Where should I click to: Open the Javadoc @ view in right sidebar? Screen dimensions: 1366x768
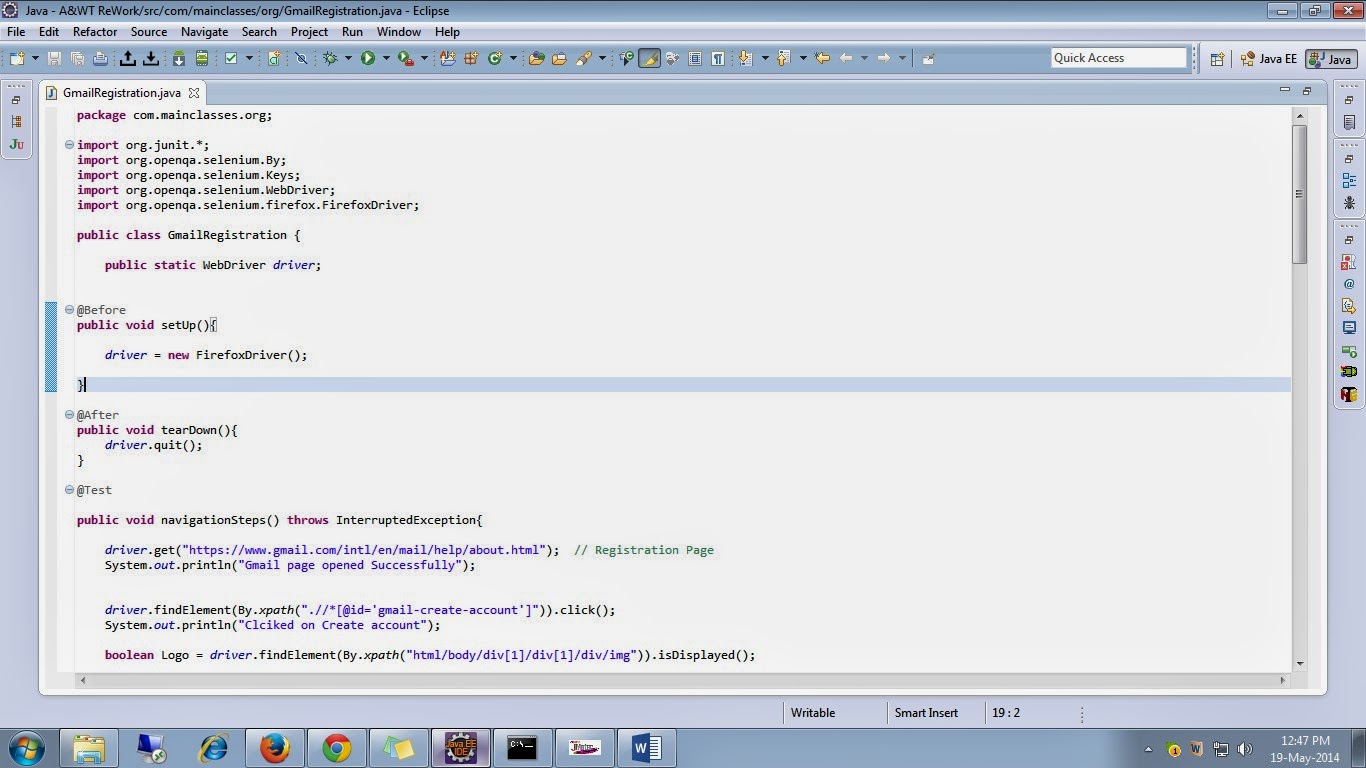[1349, 284]
